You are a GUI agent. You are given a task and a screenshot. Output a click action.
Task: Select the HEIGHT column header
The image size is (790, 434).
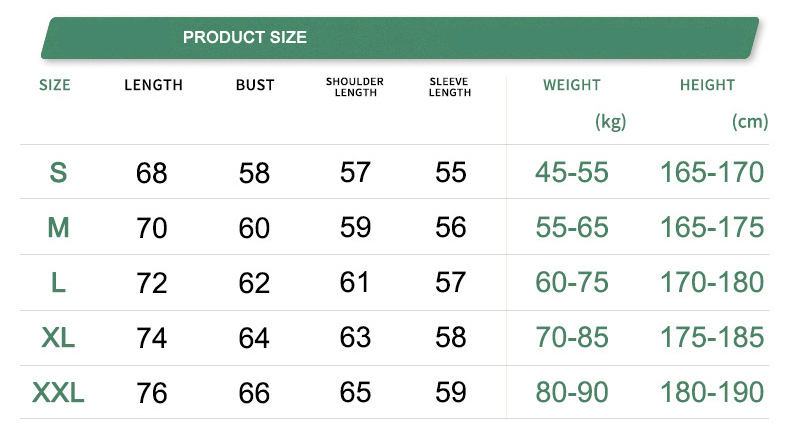[x=707, y=86]
